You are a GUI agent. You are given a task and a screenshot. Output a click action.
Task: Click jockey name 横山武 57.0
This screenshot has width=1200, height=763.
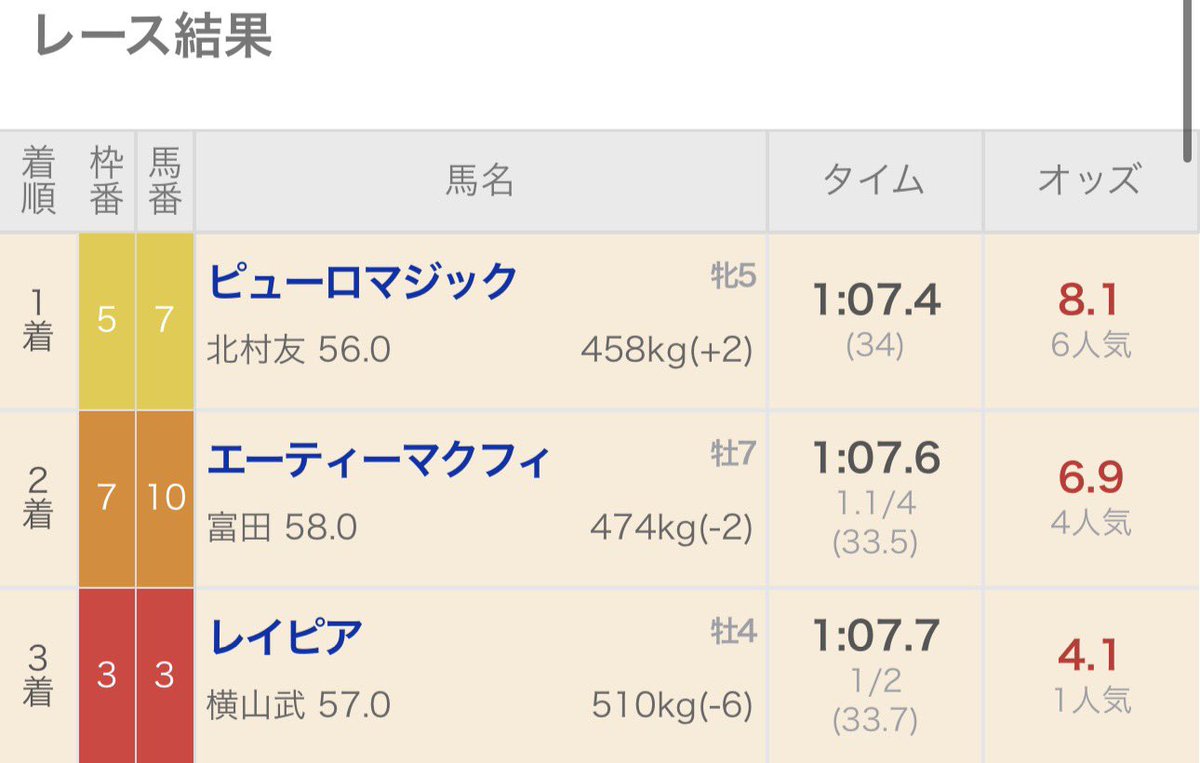pyautogui.click(x=298, y=706)
